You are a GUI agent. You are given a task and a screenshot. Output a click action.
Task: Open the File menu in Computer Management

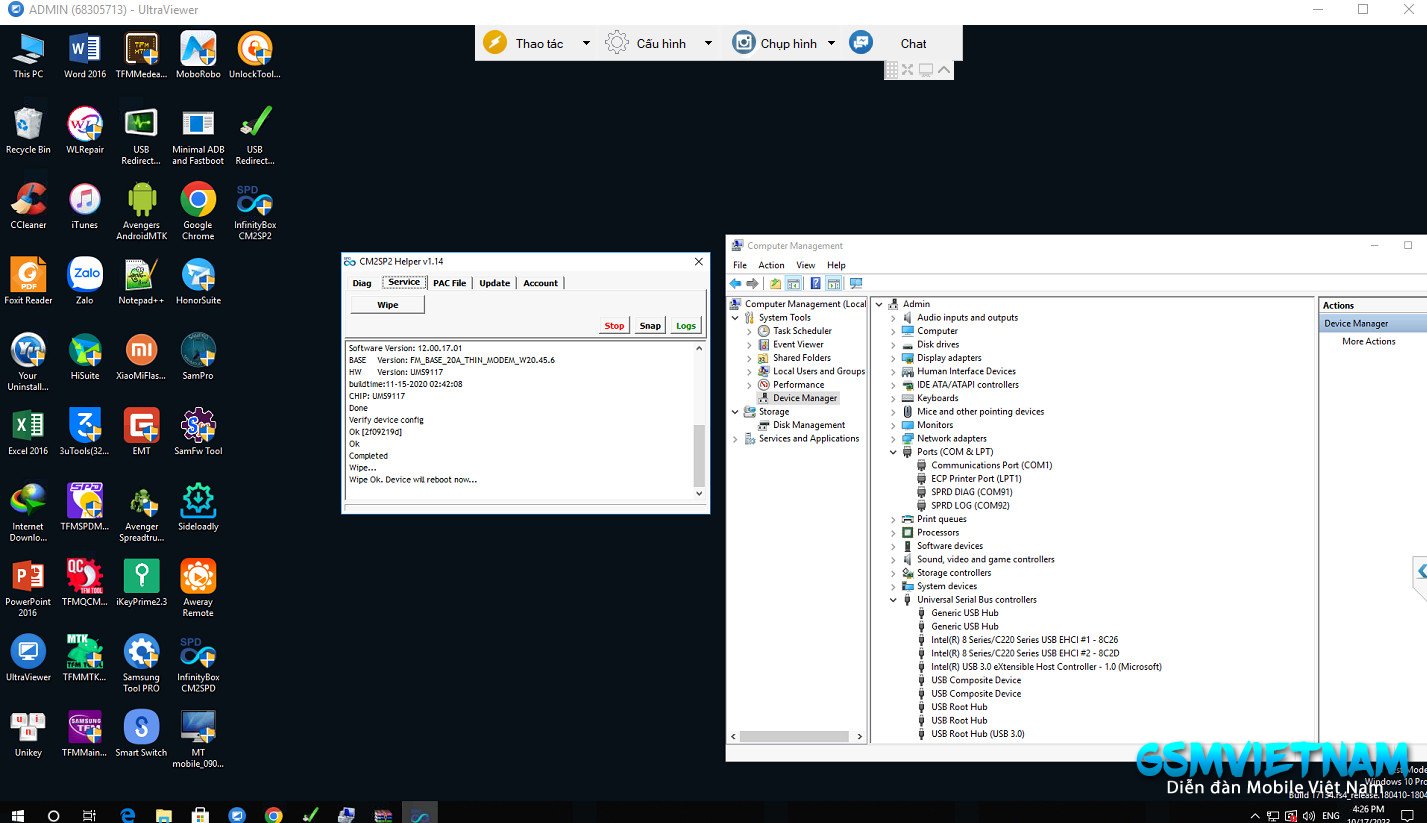pyautogui.click(x=740, y=265)
